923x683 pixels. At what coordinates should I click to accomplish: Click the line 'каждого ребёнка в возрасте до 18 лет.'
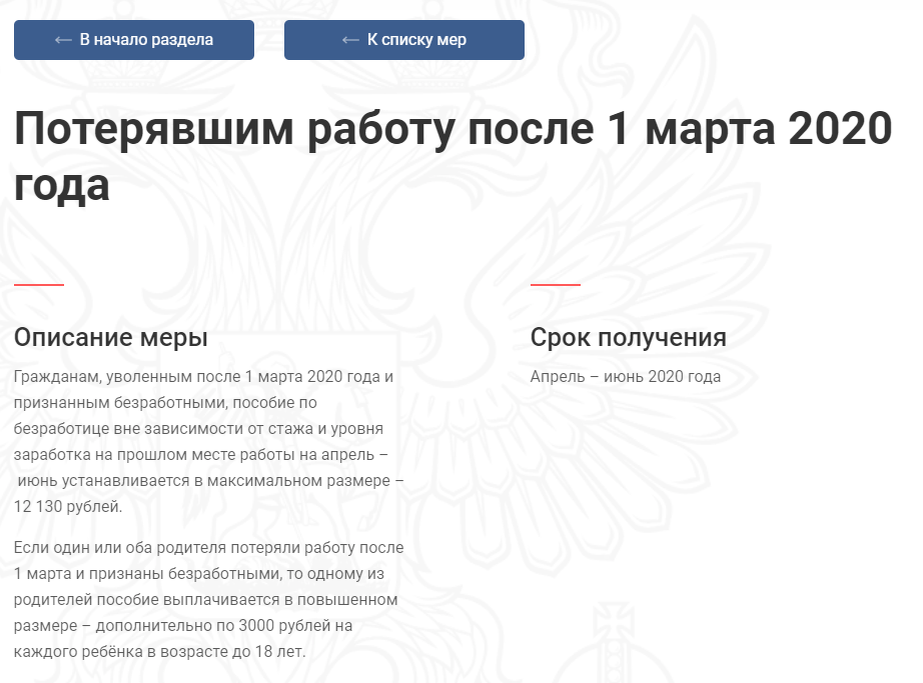(160, 652)
